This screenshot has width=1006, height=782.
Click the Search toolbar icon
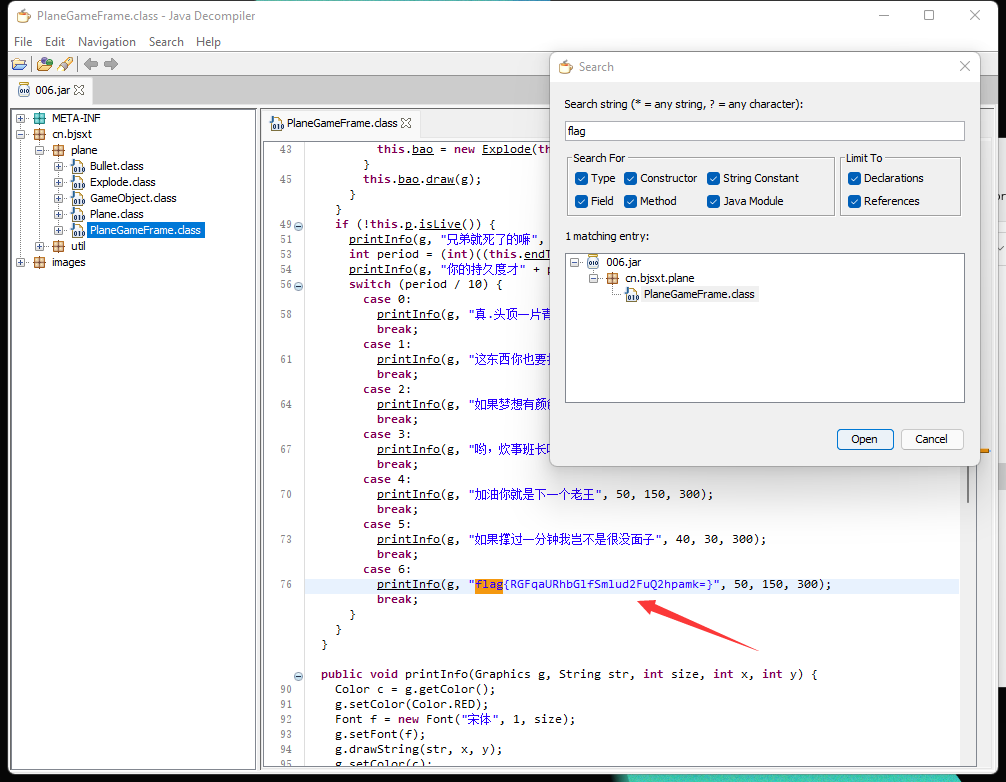[65, 64]
